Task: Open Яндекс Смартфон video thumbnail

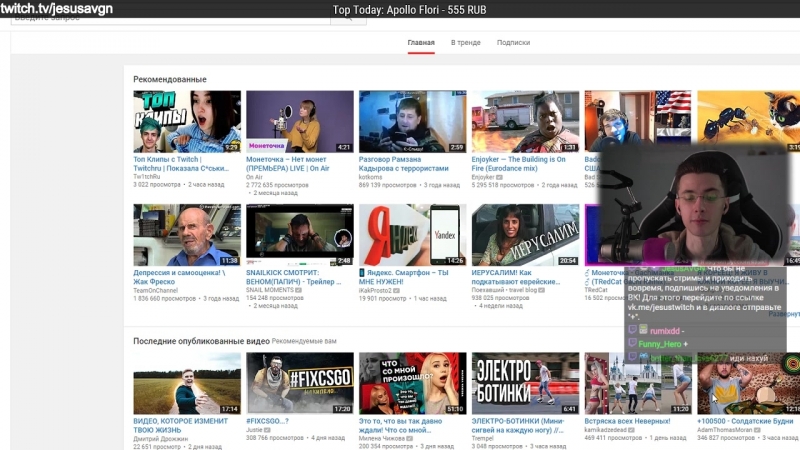Action: [412, 235]
